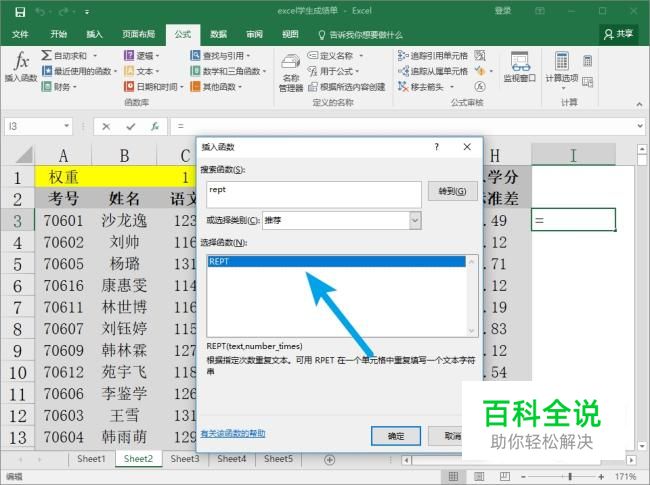Click the Select All corner triangle
Screen dimensions: 650x485
24,155
